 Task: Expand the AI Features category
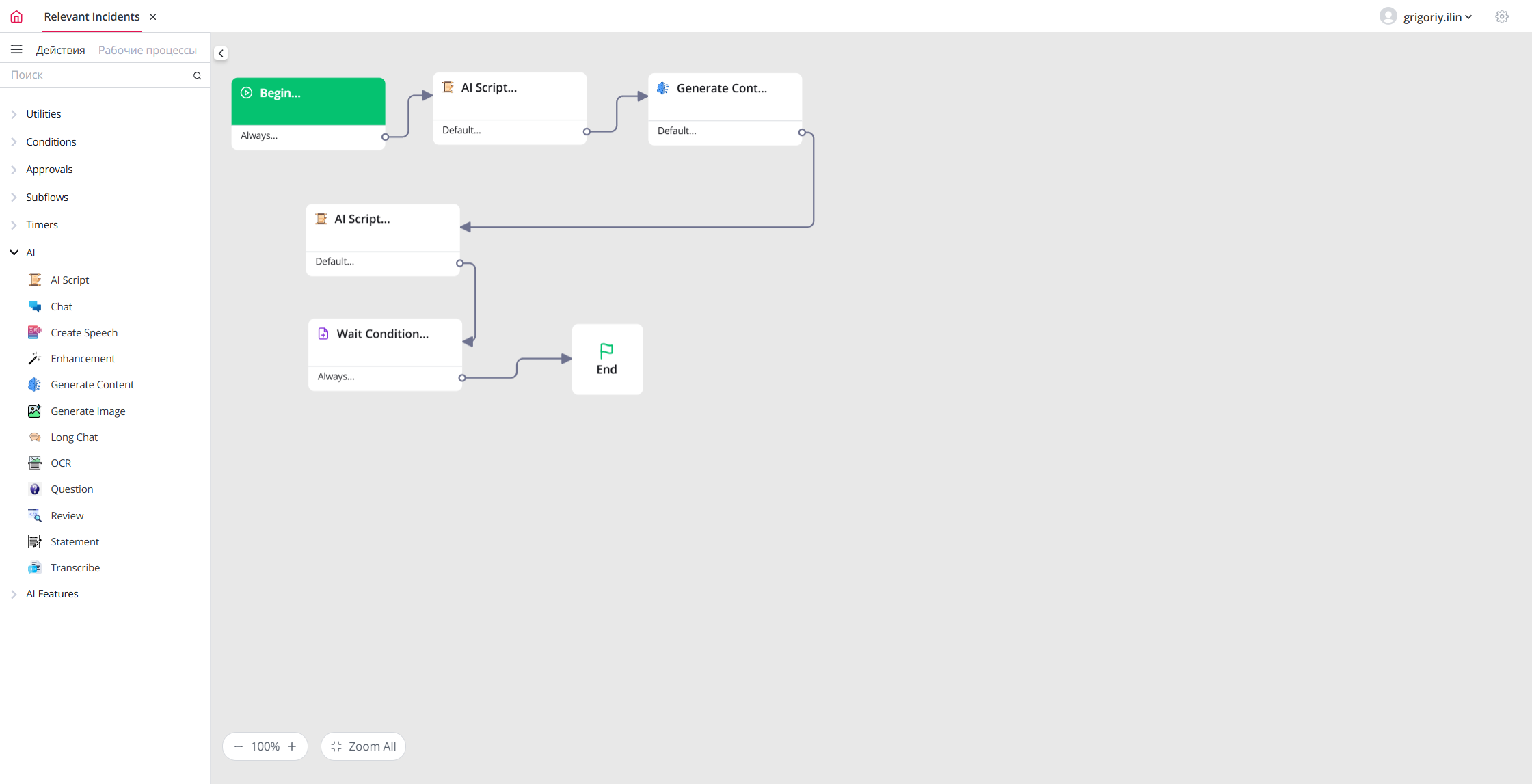coord(14,594)
